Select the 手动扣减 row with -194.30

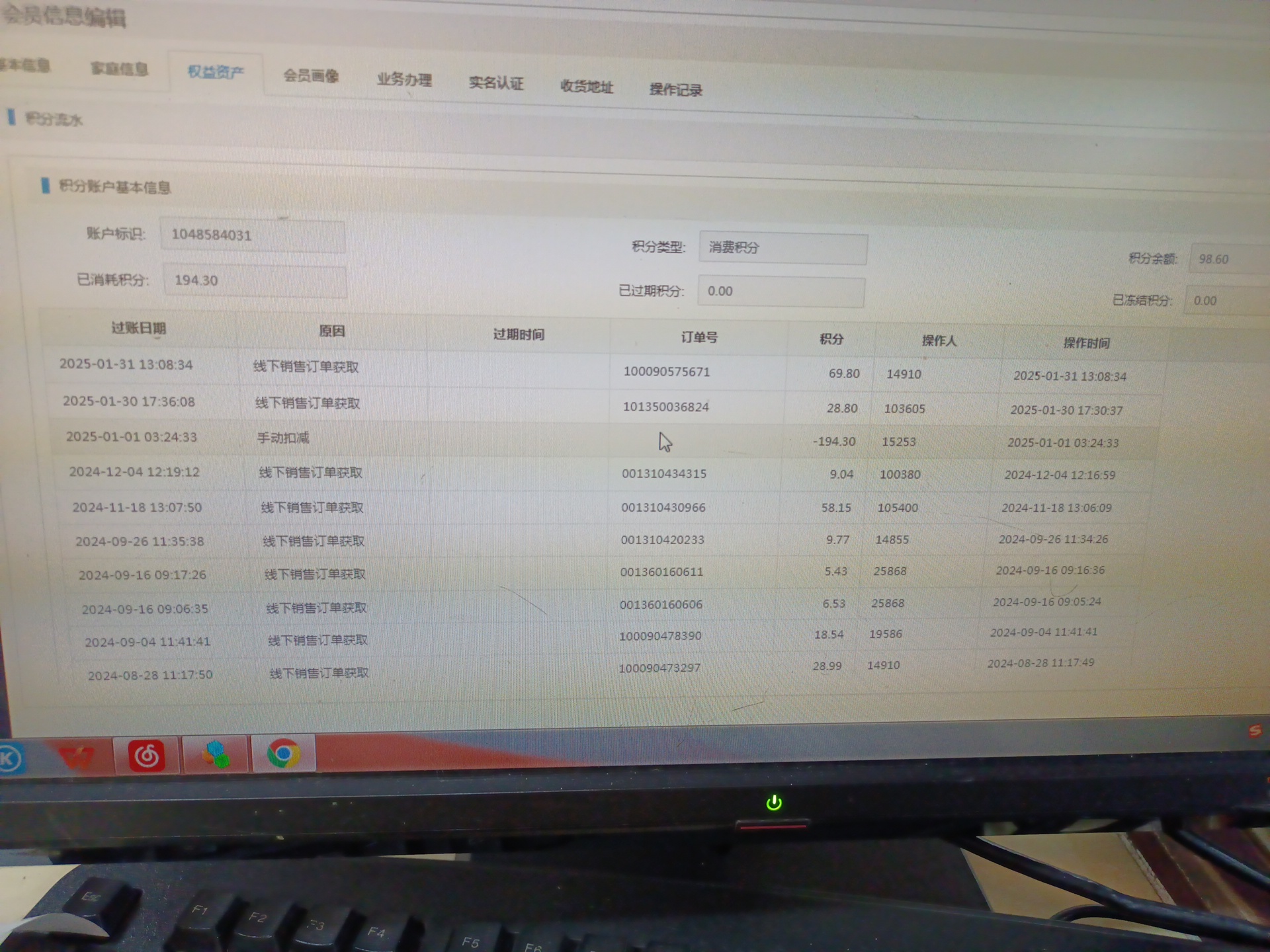click(x=283, y=438)
